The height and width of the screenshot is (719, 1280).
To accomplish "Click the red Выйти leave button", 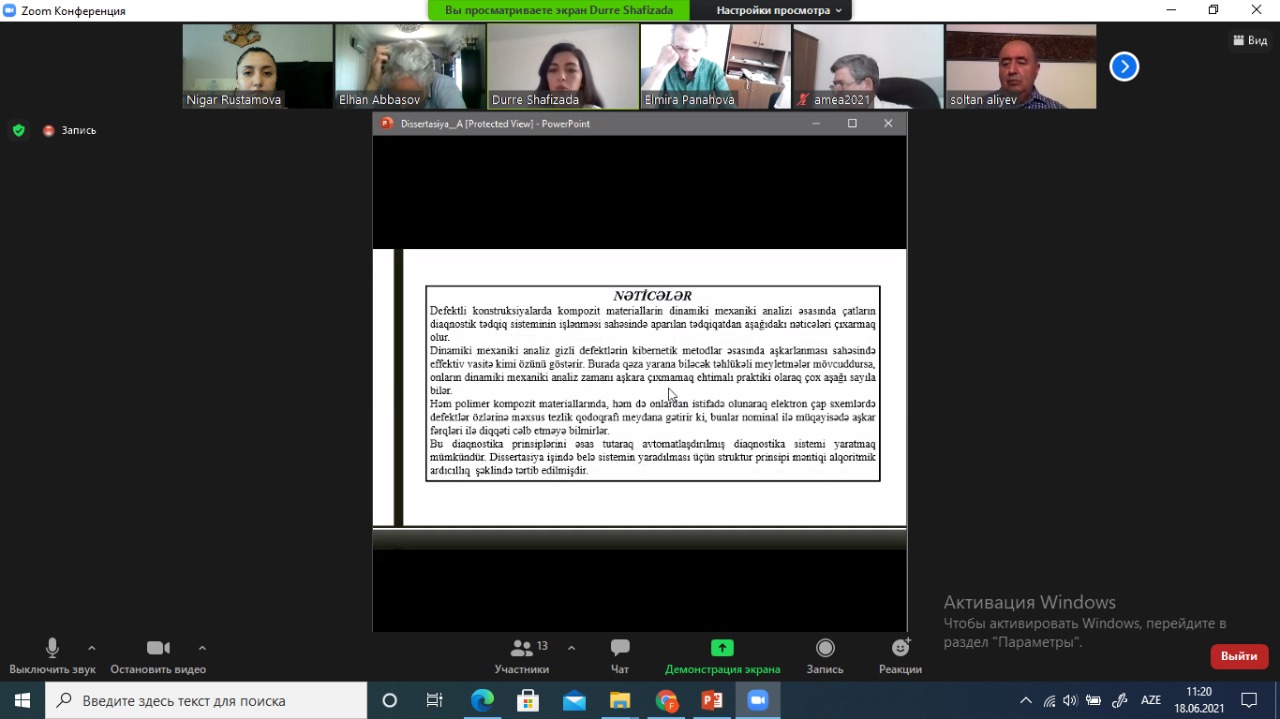I will point(1239,656).
